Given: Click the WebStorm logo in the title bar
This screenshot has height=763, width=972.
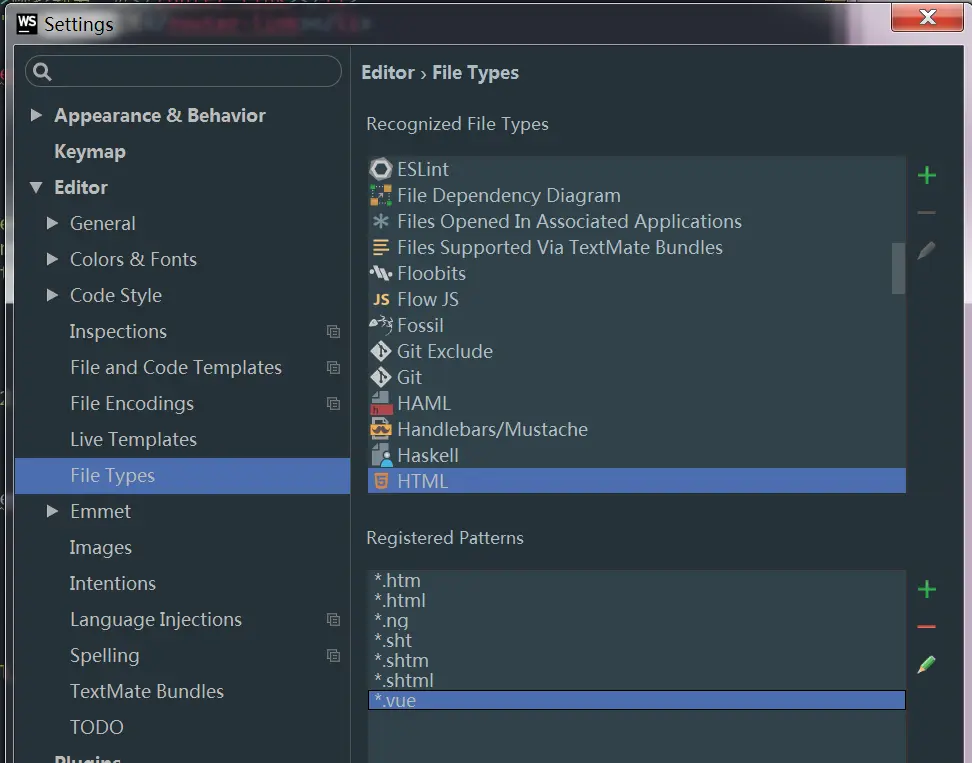Looking at the screenshot, I should click(x=27, y=24).
